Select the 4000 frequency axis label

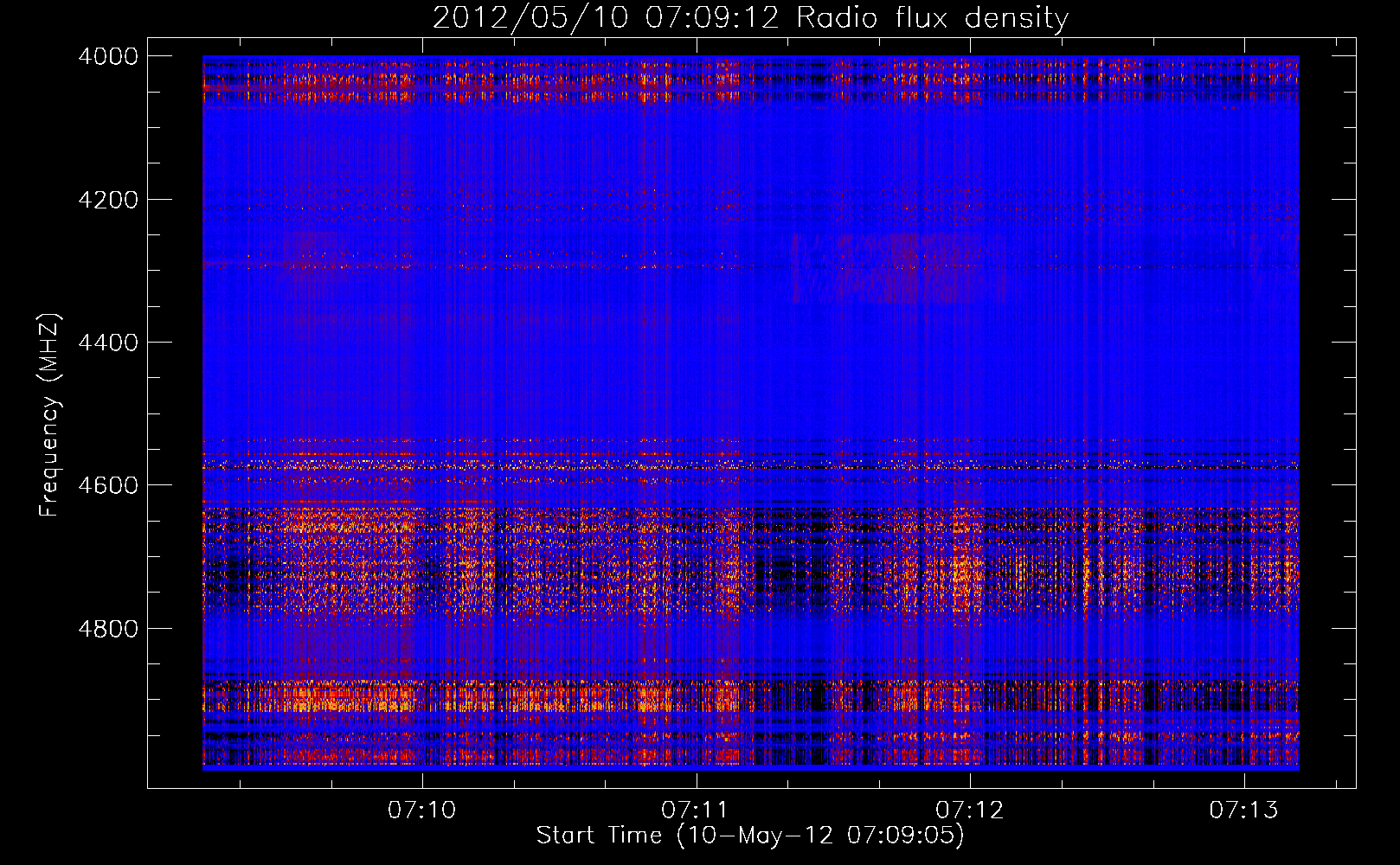[108, 56]
